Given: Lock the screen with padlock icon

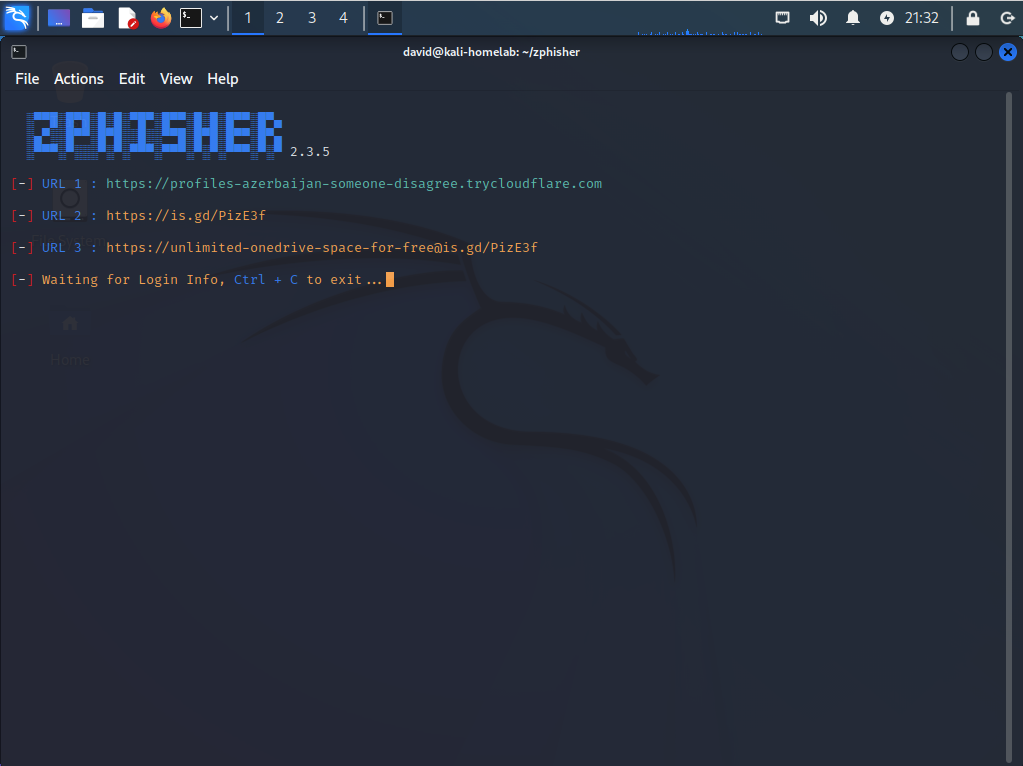Looking at the screenshot, I should coord(973,18).
